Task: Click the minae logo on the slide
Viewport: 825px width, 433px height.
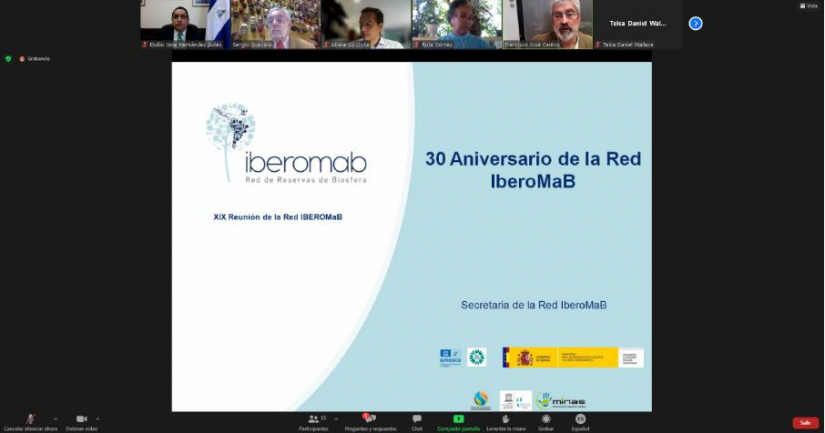Action: click(561, 401)
